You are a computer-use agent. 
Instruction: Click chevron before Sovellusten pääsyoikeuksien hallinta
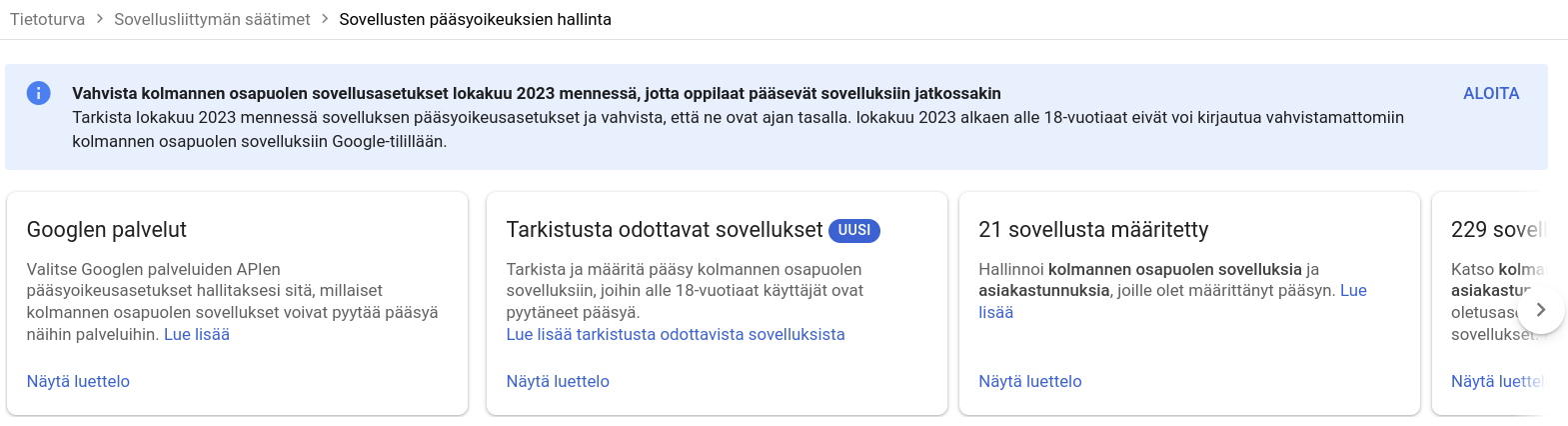[x=325, y=19]
